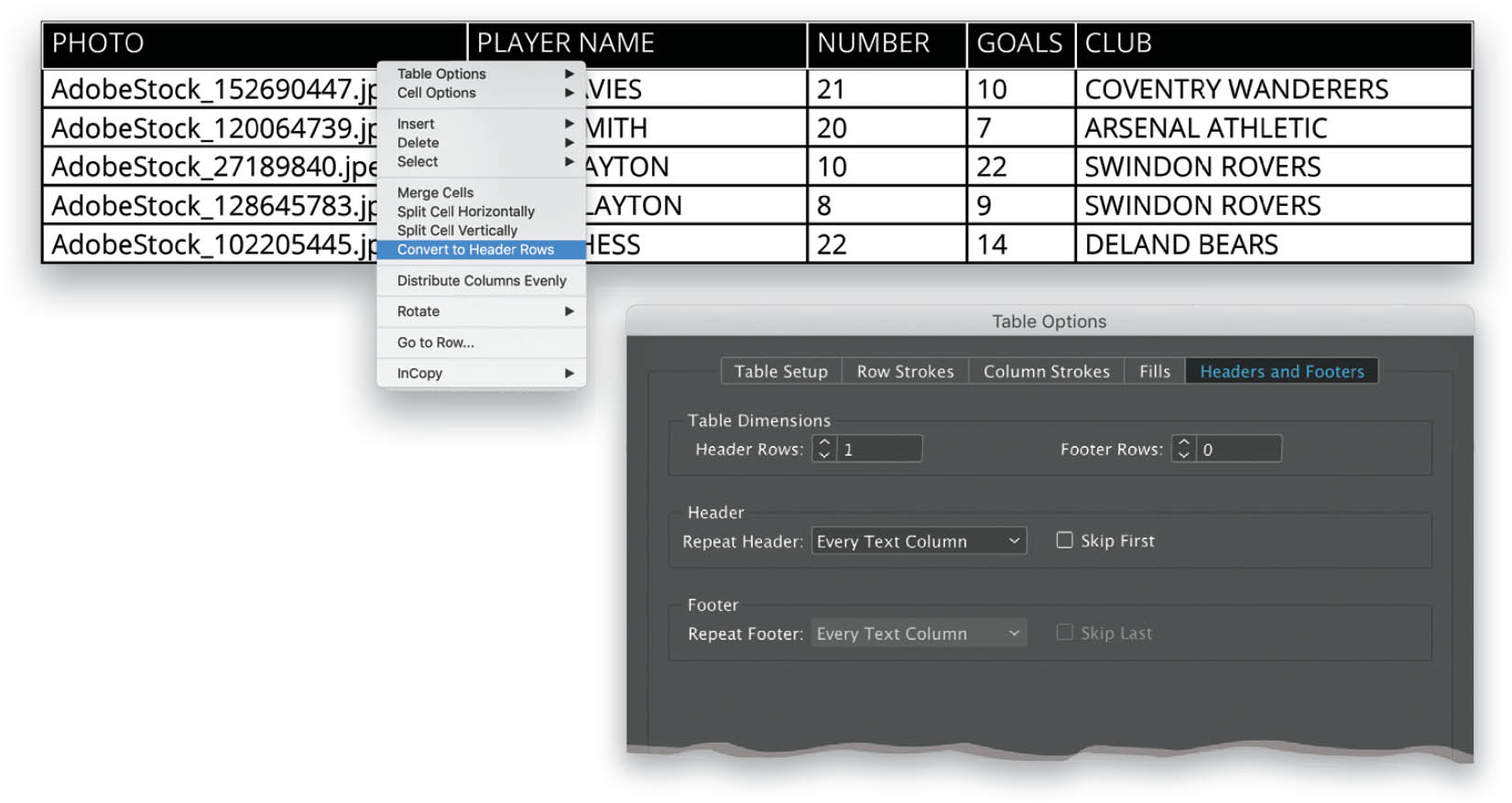Click goals cell 14
This screenshot has width=1512, height=803.
click(1021, 244)
